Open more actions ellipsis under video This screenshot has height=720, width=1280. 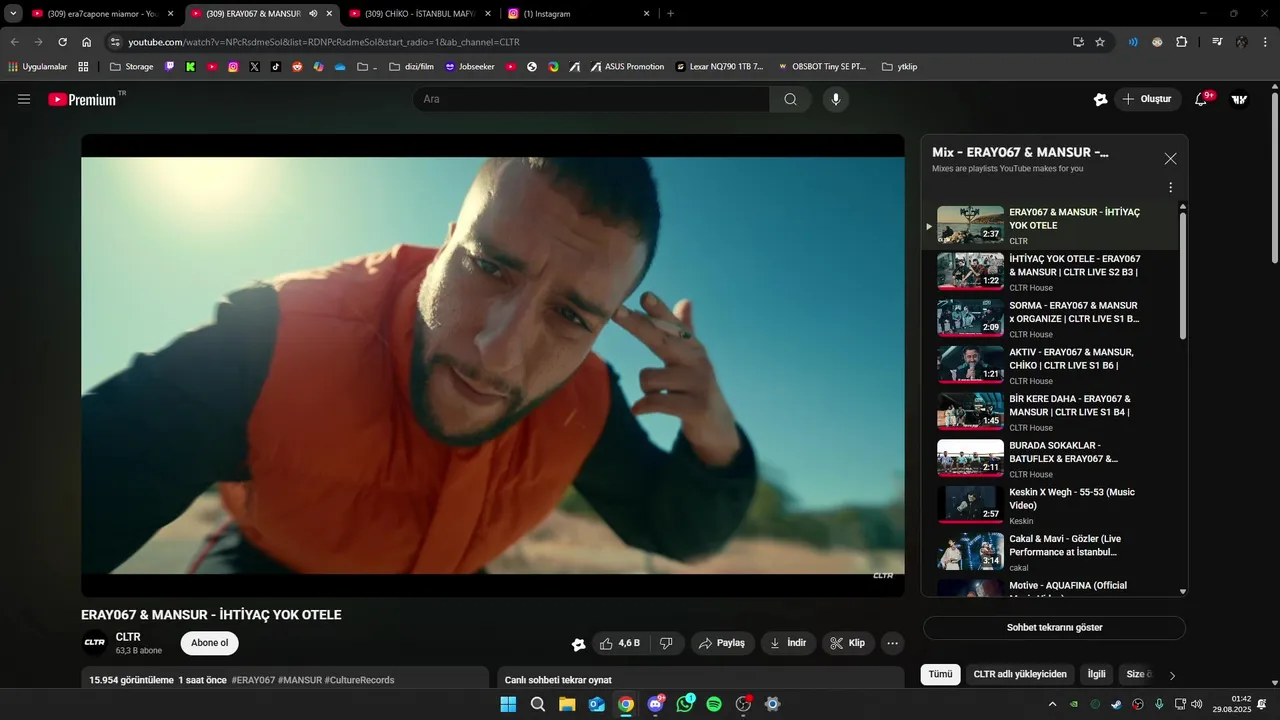893,643
